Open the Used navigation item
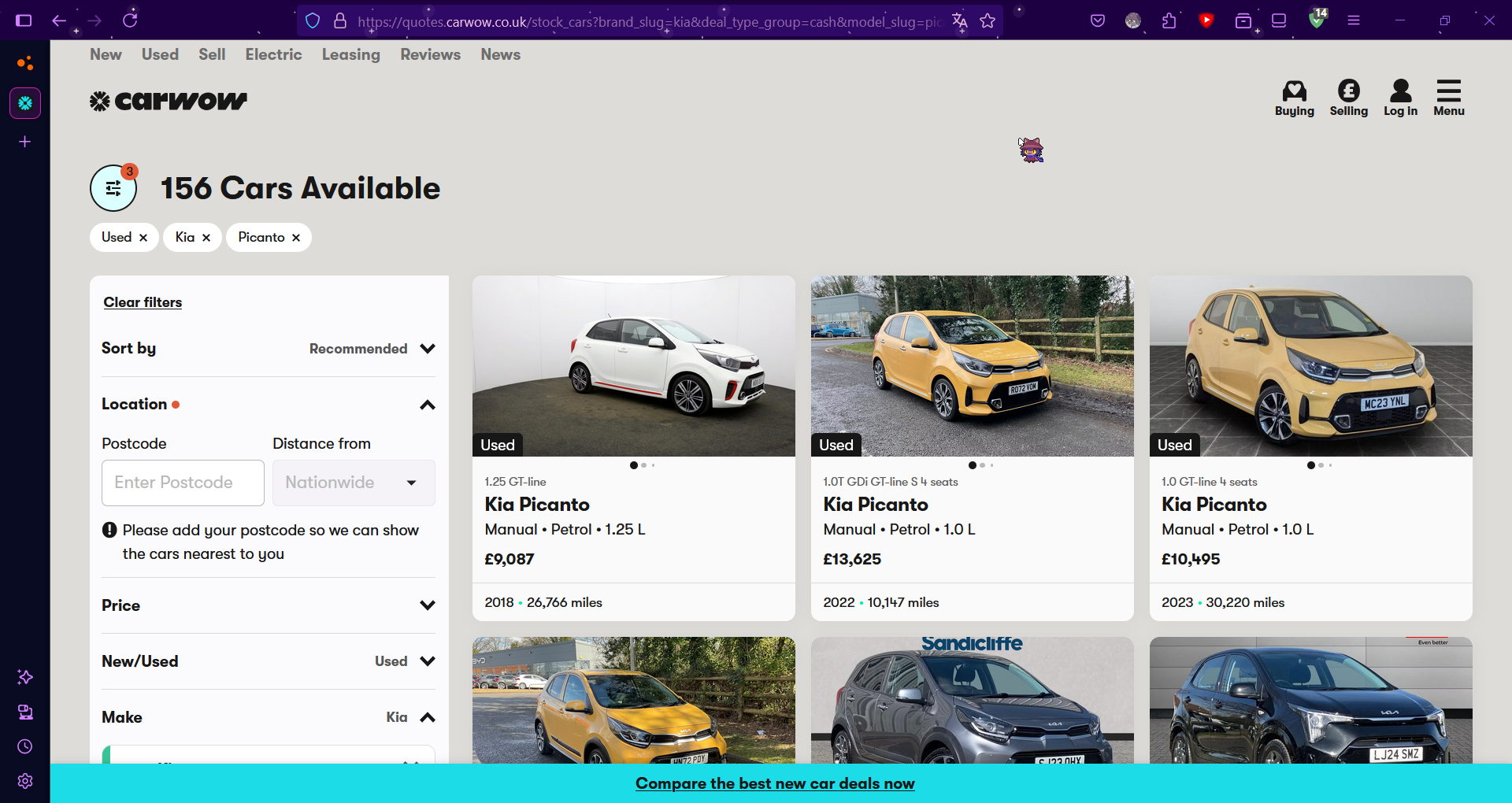 [x=160, y=54]
